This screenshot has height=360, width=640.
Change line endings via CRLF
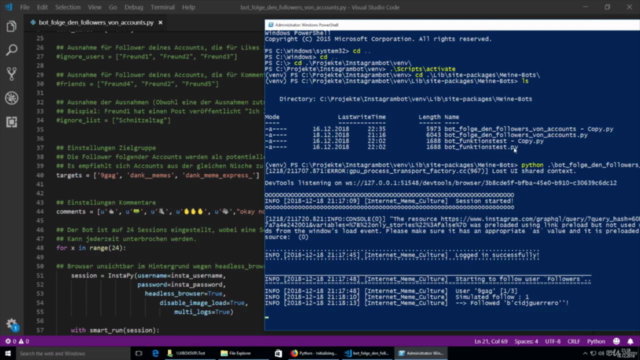pyautogui.click(x=573, y=341)
